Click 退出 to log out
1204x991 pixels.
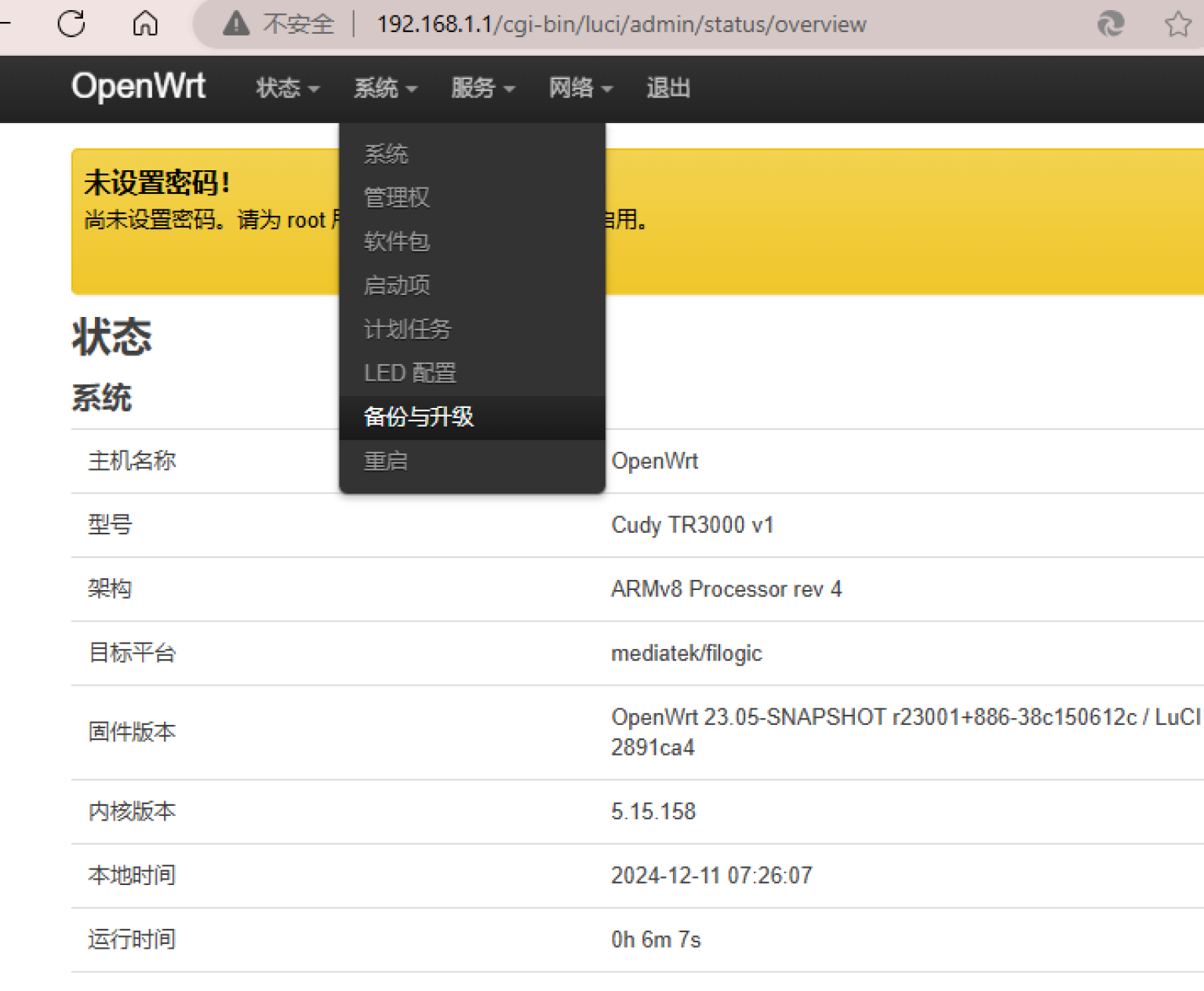point(668,88)
